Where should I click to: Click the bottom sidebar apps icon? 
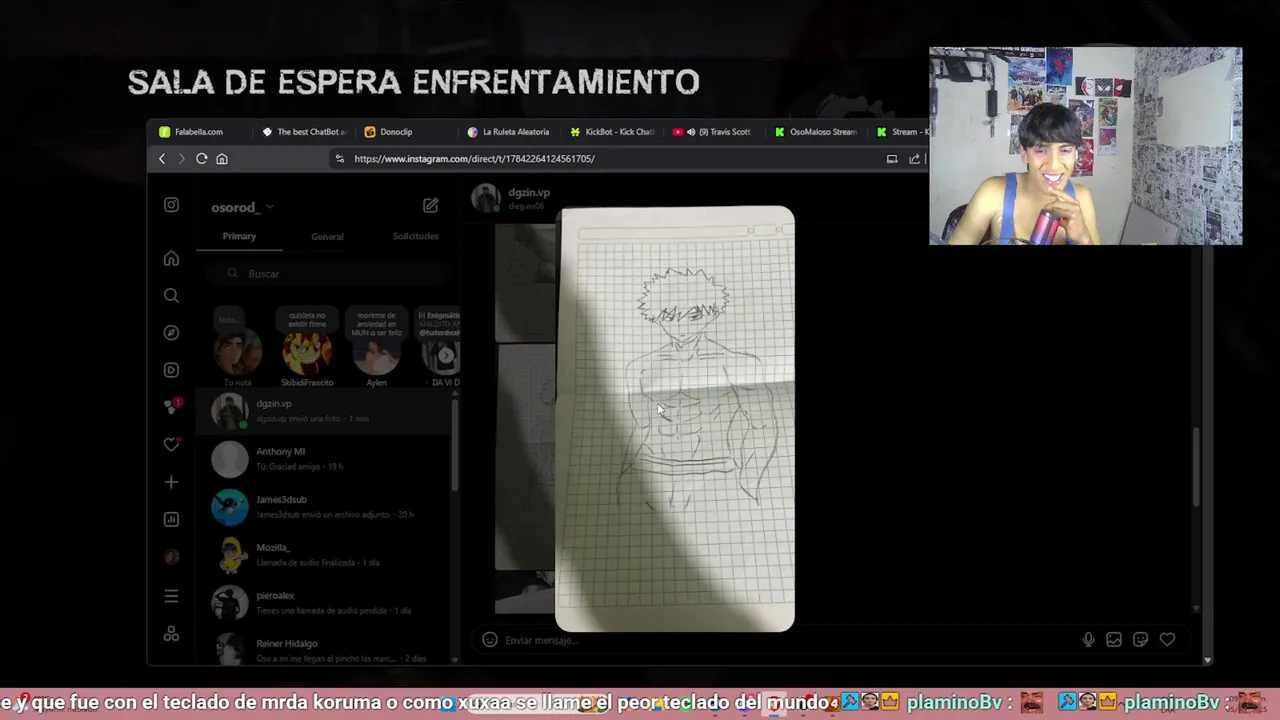(171, 634)
